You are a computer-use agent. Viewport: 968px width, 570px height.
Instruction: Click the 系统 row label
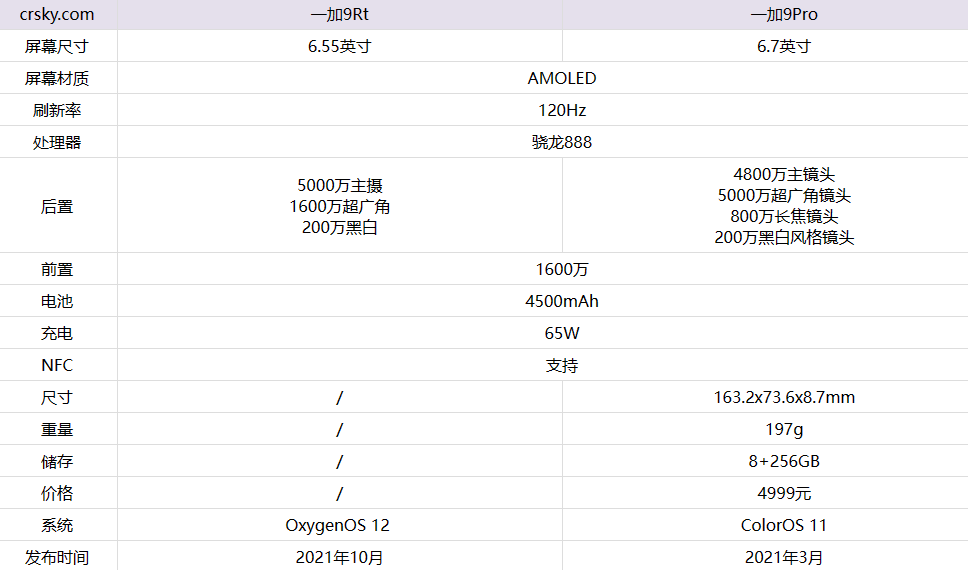tap(57, 526)
